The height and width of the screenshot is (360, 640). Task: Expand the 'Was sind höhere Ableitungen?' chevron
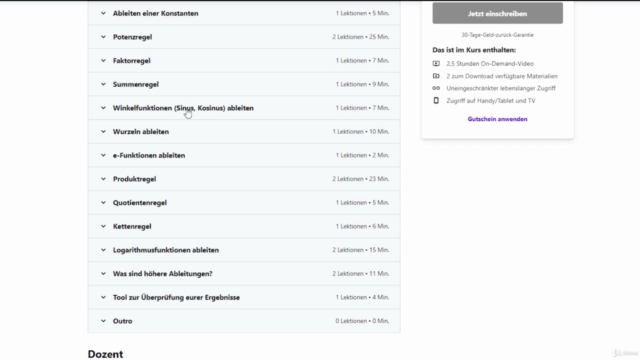(x=103, y=274)
